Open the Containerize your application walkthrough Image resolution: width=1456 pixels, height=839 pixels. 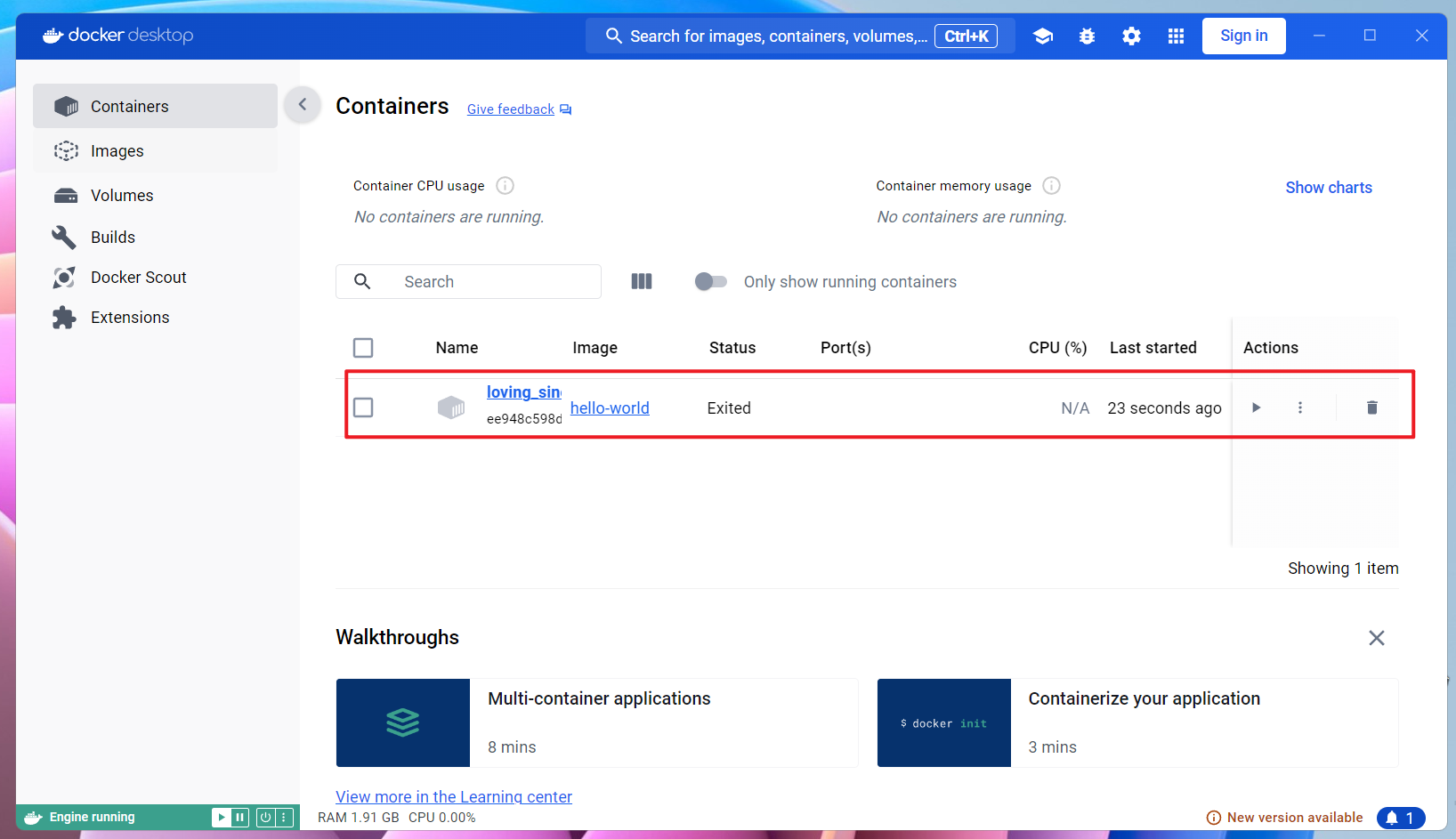[1137, 722]
